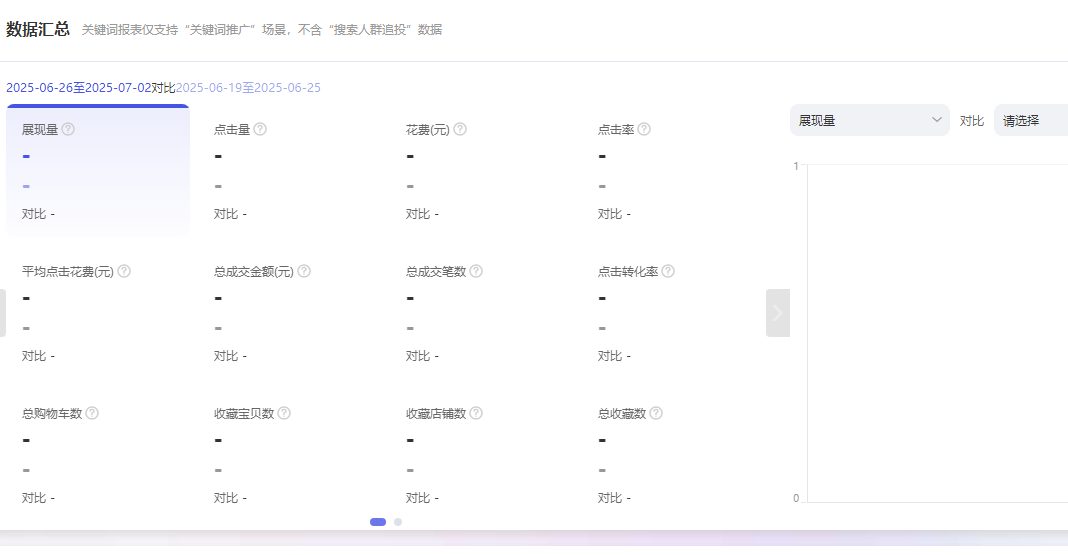Open the 请选择 comparison metric dropdown
Image resolution: width=1068 pixels, height=555 pixels.
1030,120
